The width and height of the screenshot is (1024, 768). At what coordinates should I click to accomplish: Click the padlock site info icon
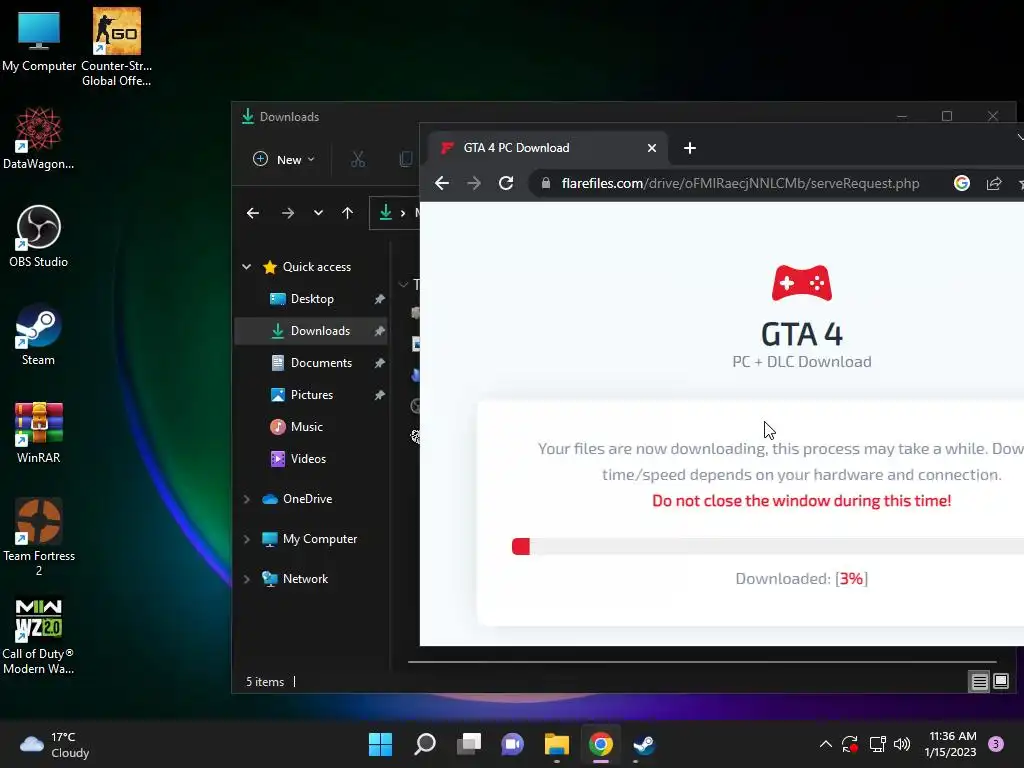546,184
